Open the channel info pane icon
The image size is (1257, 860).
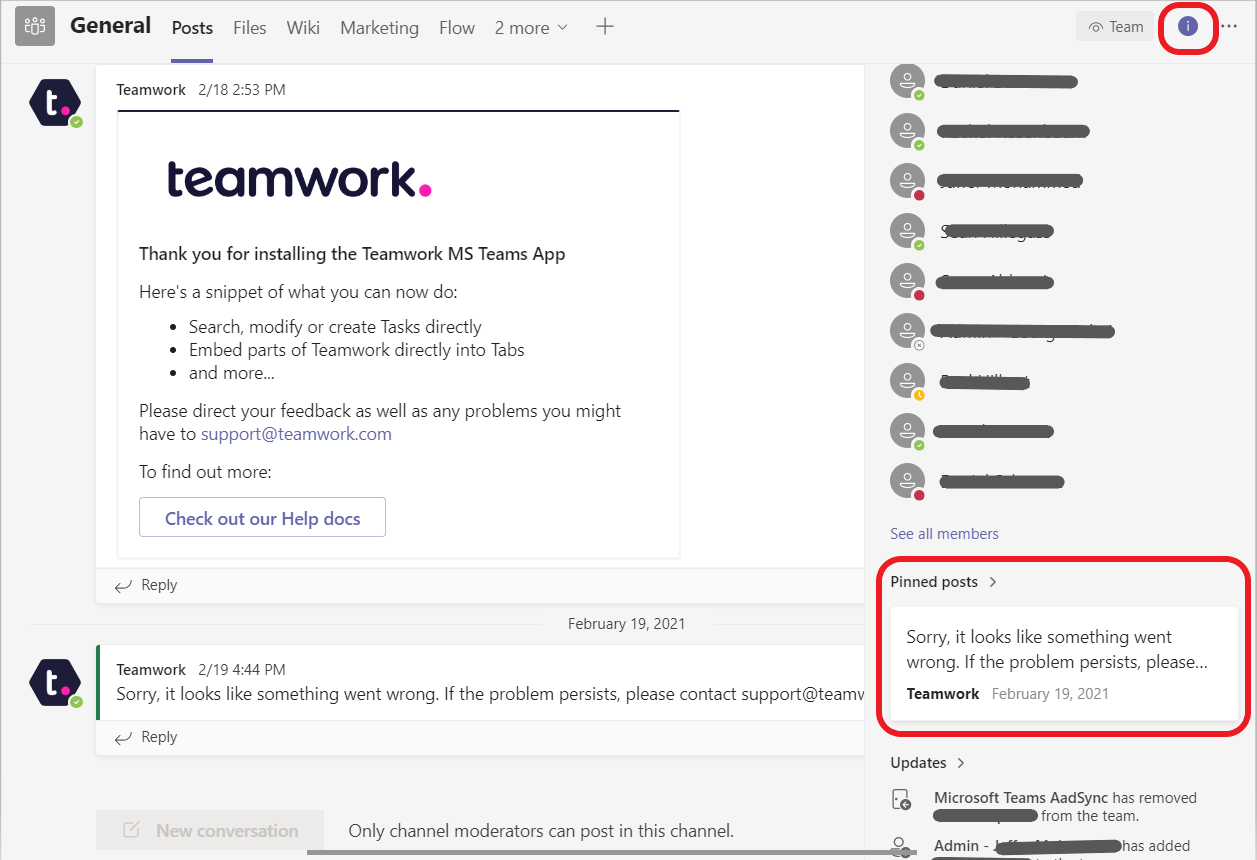point(1187,27)
